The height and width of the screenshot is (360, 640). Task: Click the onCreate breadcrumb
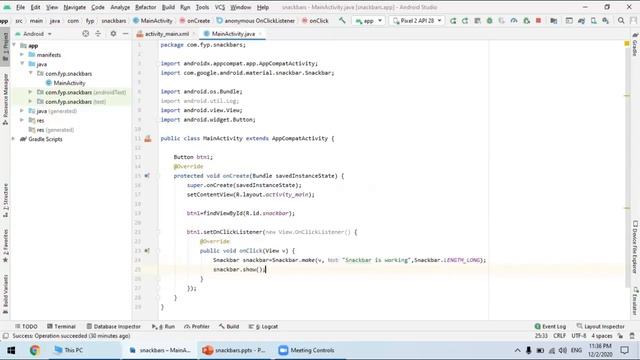coord(195,20)
